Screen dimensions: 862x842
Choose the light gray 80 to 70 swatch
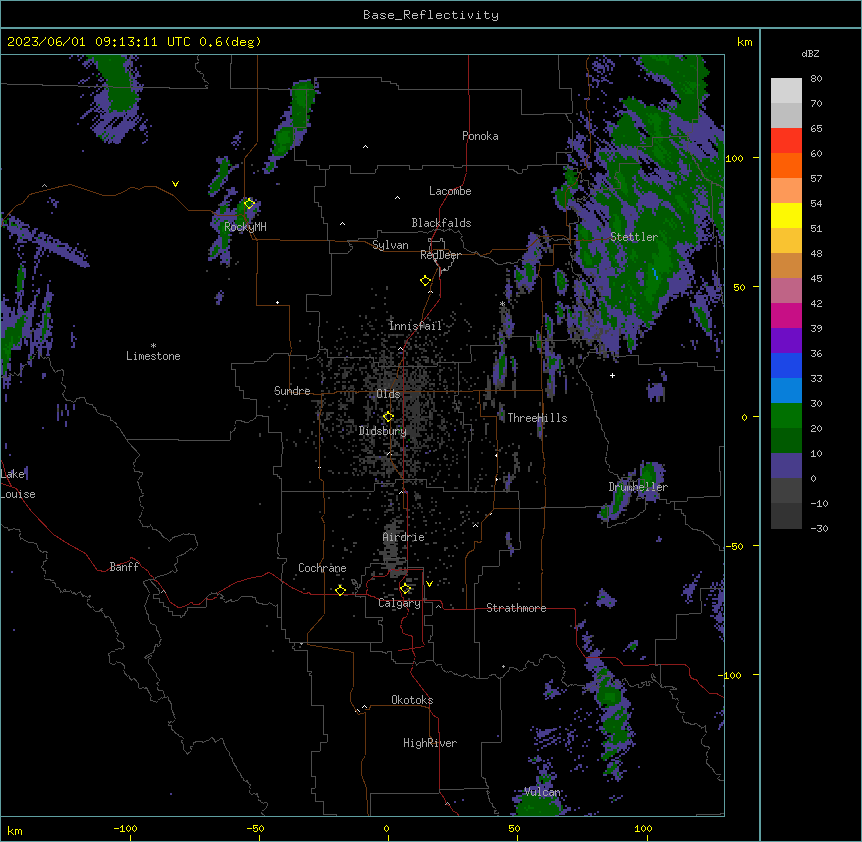[786, 91]
